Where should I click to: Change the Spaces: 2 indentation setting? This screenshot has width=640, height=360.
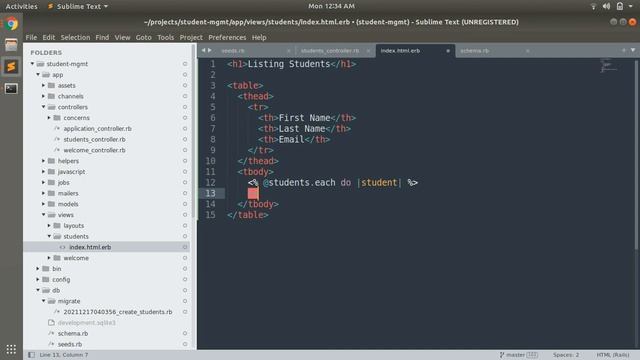[566, 355]
